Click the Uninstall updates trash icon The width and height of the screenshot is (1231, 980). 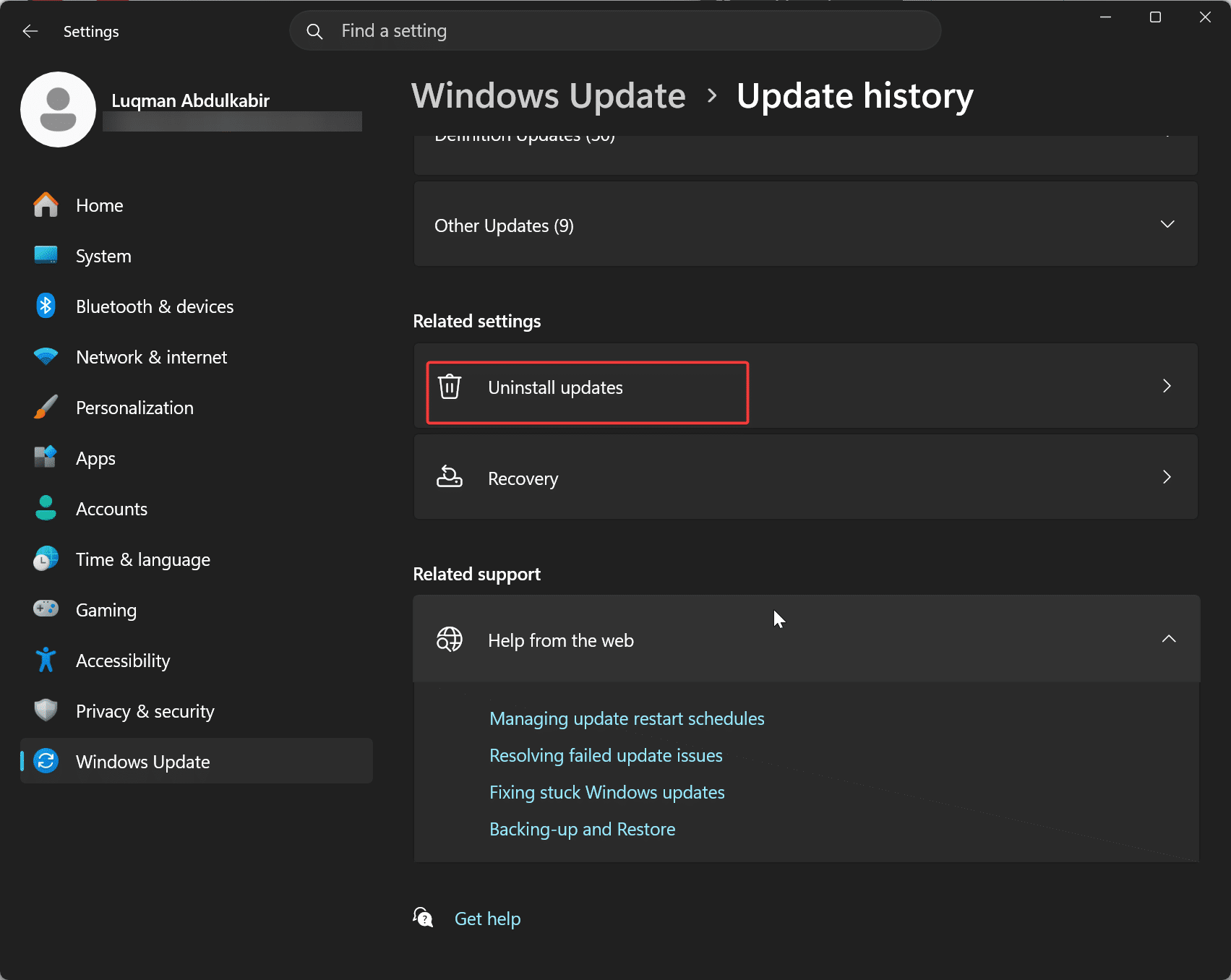(450, 387)
